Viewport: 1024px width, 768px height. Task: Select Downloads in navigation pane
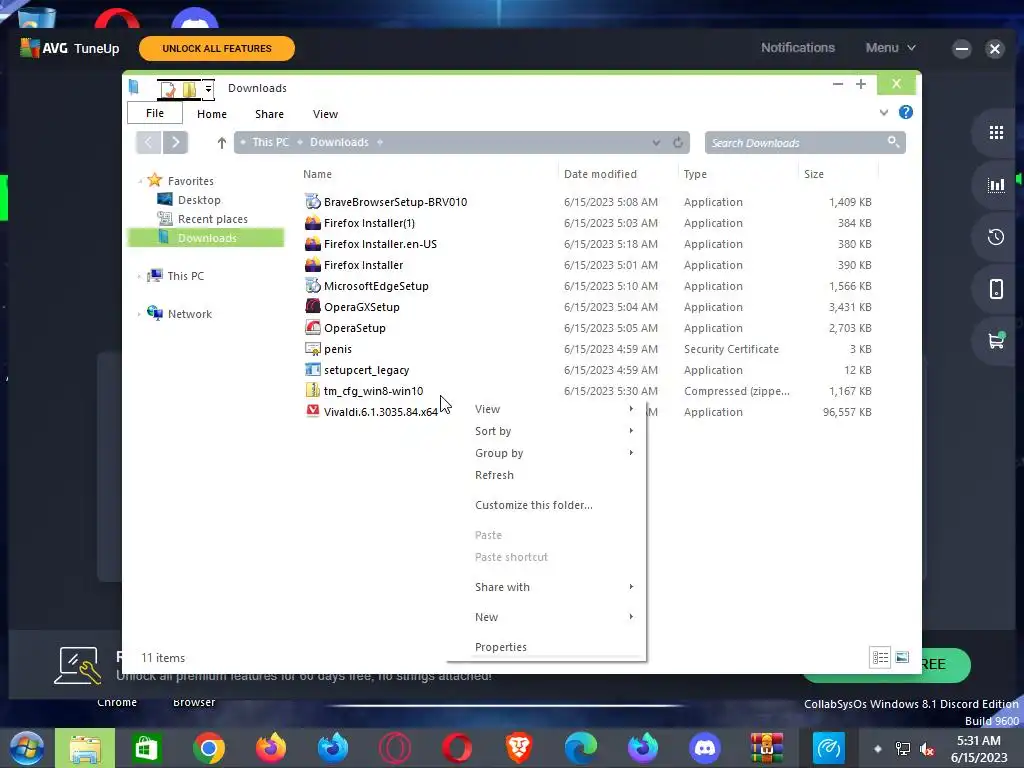tap(206, 238)
